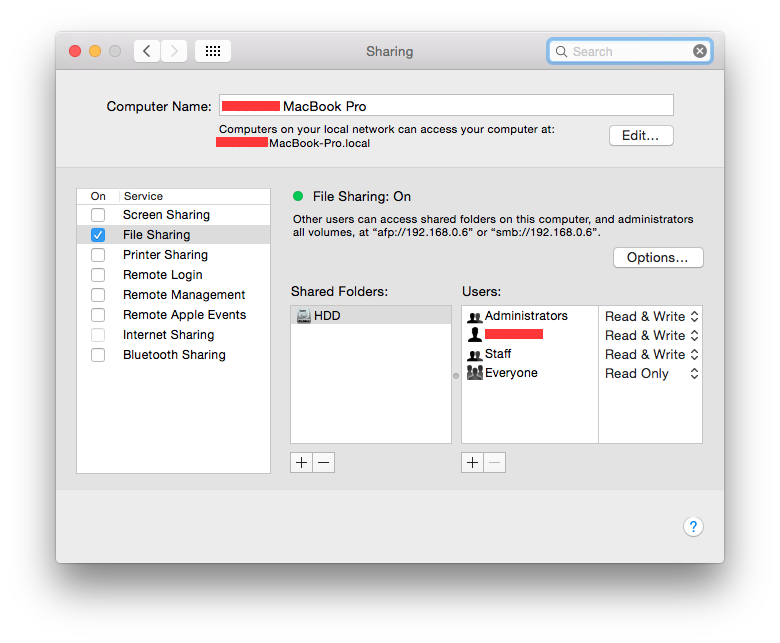Open permission dropdown for the redacted user

651,335
